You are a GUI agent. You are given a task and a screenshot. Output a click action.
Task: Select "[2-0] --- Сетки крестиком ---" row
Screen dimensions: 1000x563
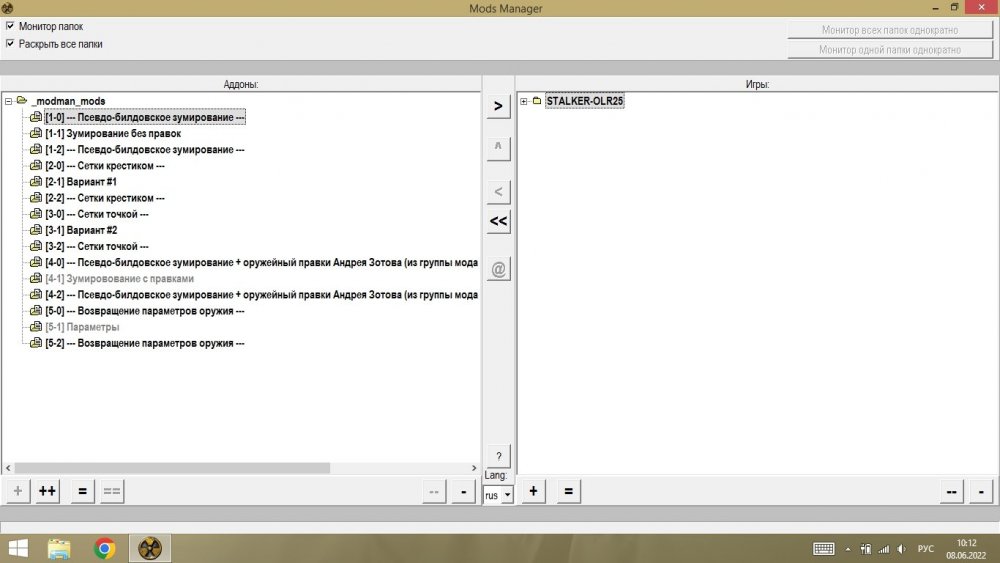[105, 166]
